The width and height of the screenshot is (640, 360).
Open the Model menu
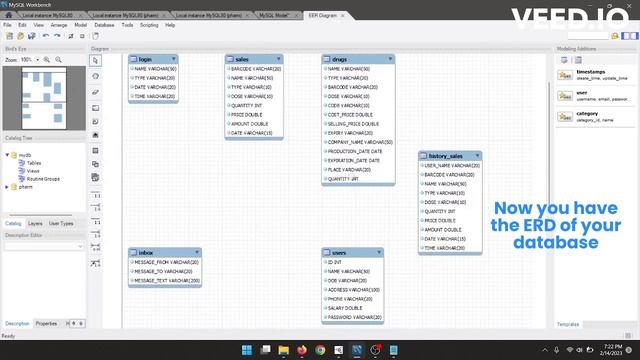80,25
